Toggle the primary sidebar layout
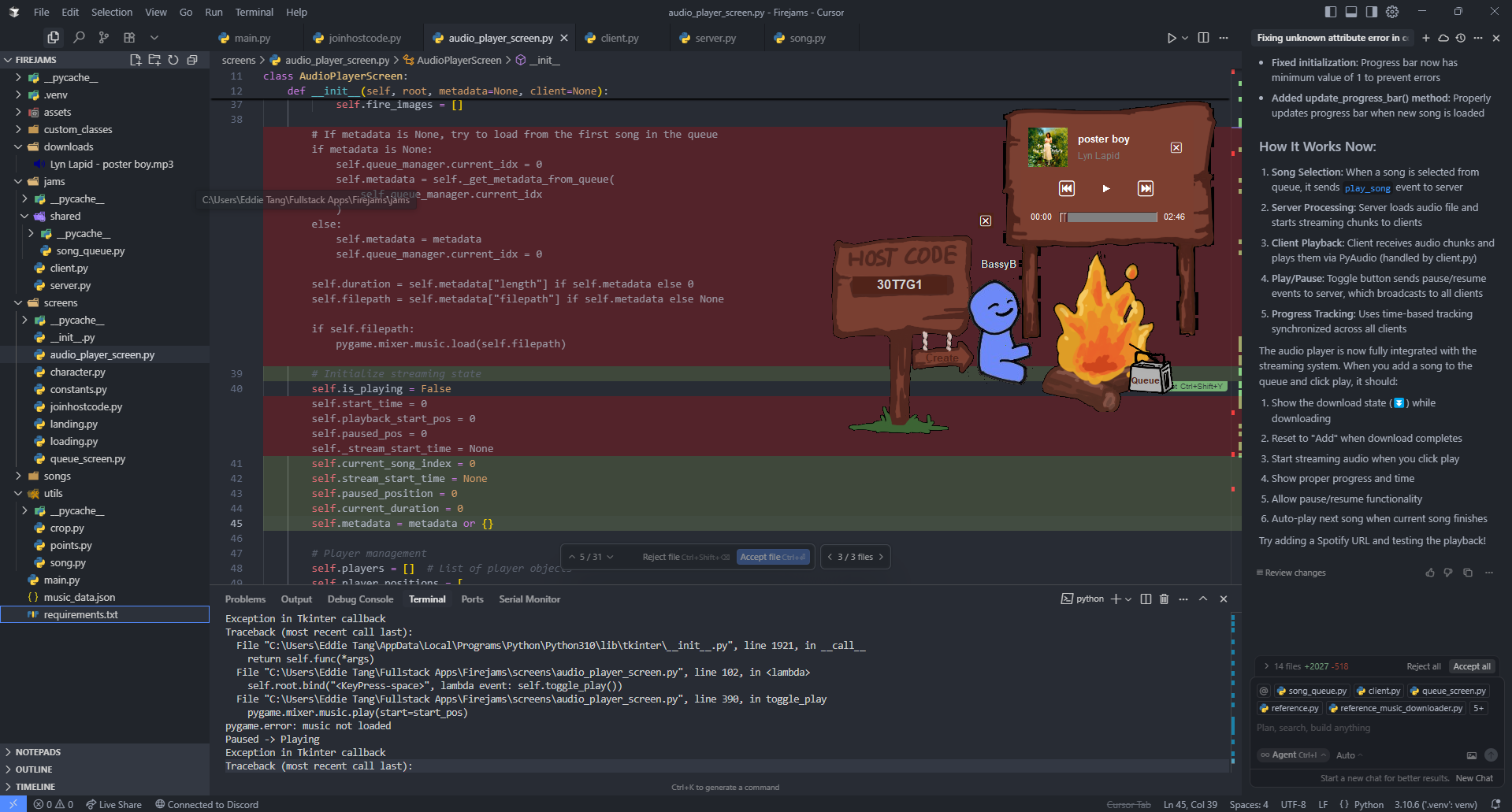 click(1331, 12)
